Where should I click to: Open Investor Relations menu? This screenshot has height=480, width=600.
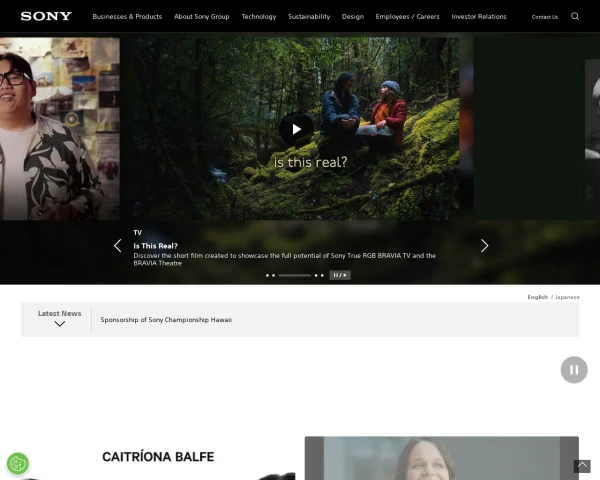point(479,16)
